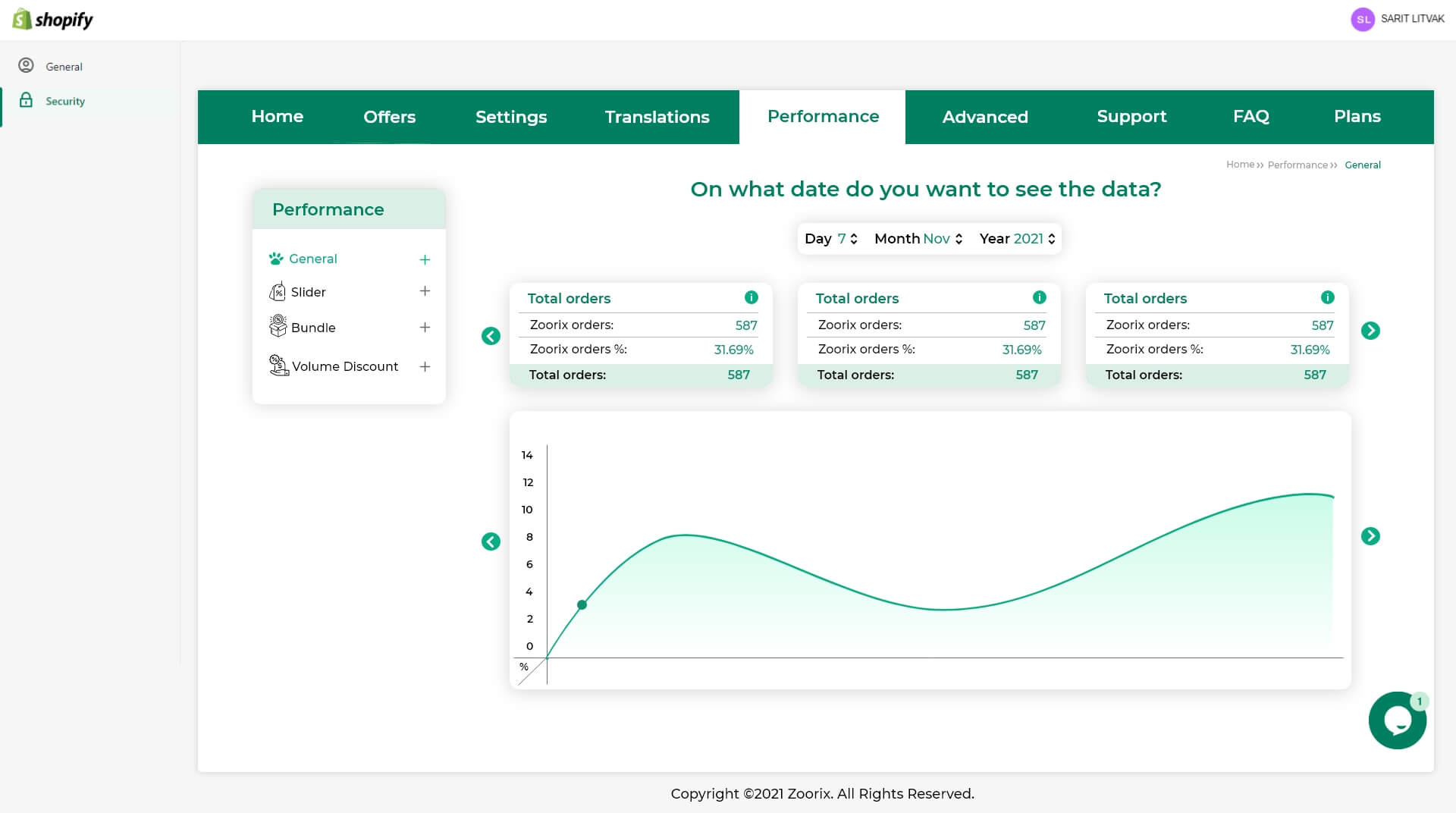Image resolution: width=1456 pixels, height=813 pixels.
Task: Advance stats cards with right arrow
Action: pyautogui.click(x=1370, y=331)
